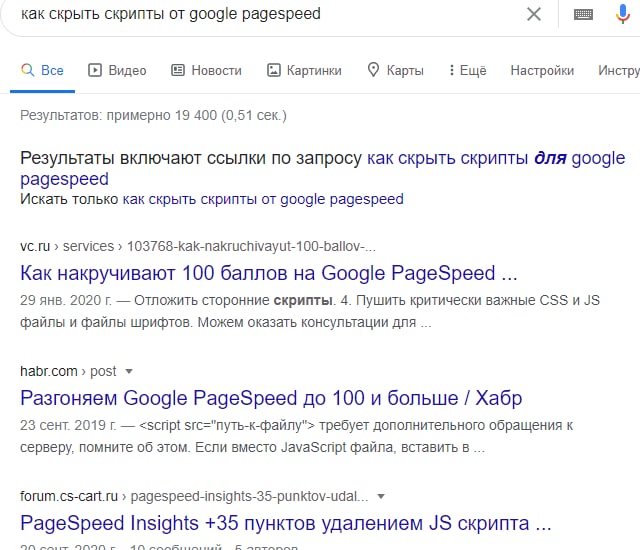Switch to the Новости tab
Image resolution: width=640 pixels, height=550 pixels.
tap(207, 70)
